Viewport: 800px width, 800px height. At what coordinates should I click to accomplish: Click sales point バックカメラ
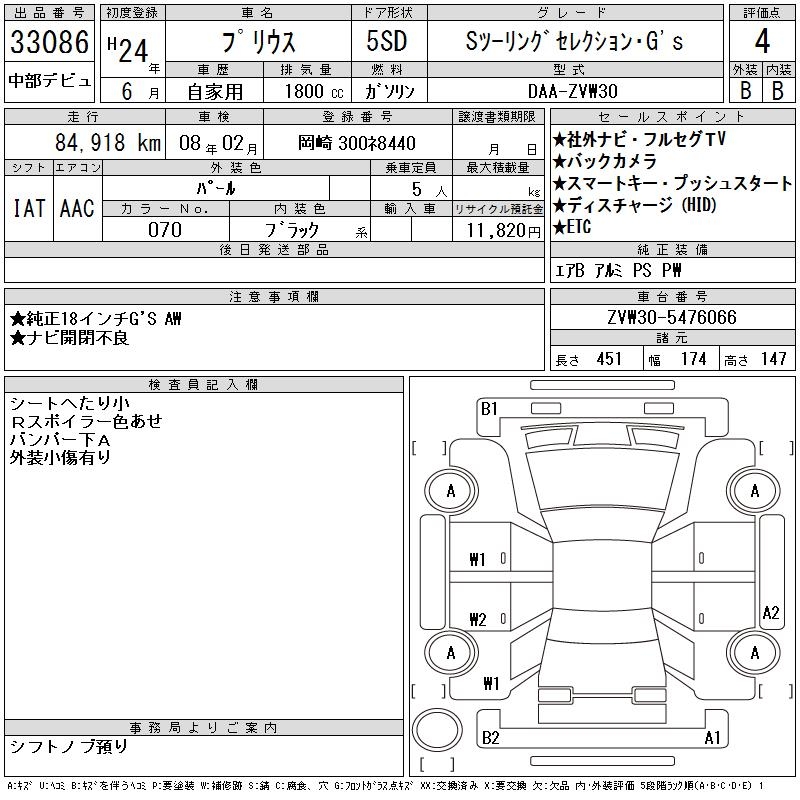605,162
